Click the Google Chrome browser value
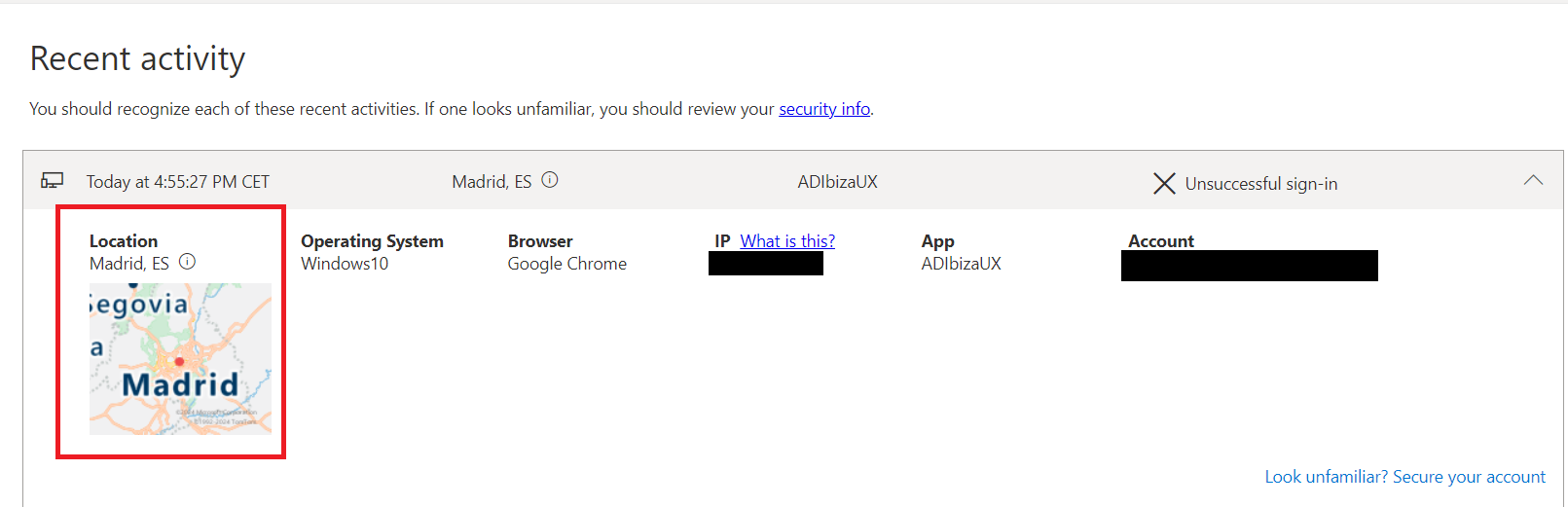 click(567, 264)
